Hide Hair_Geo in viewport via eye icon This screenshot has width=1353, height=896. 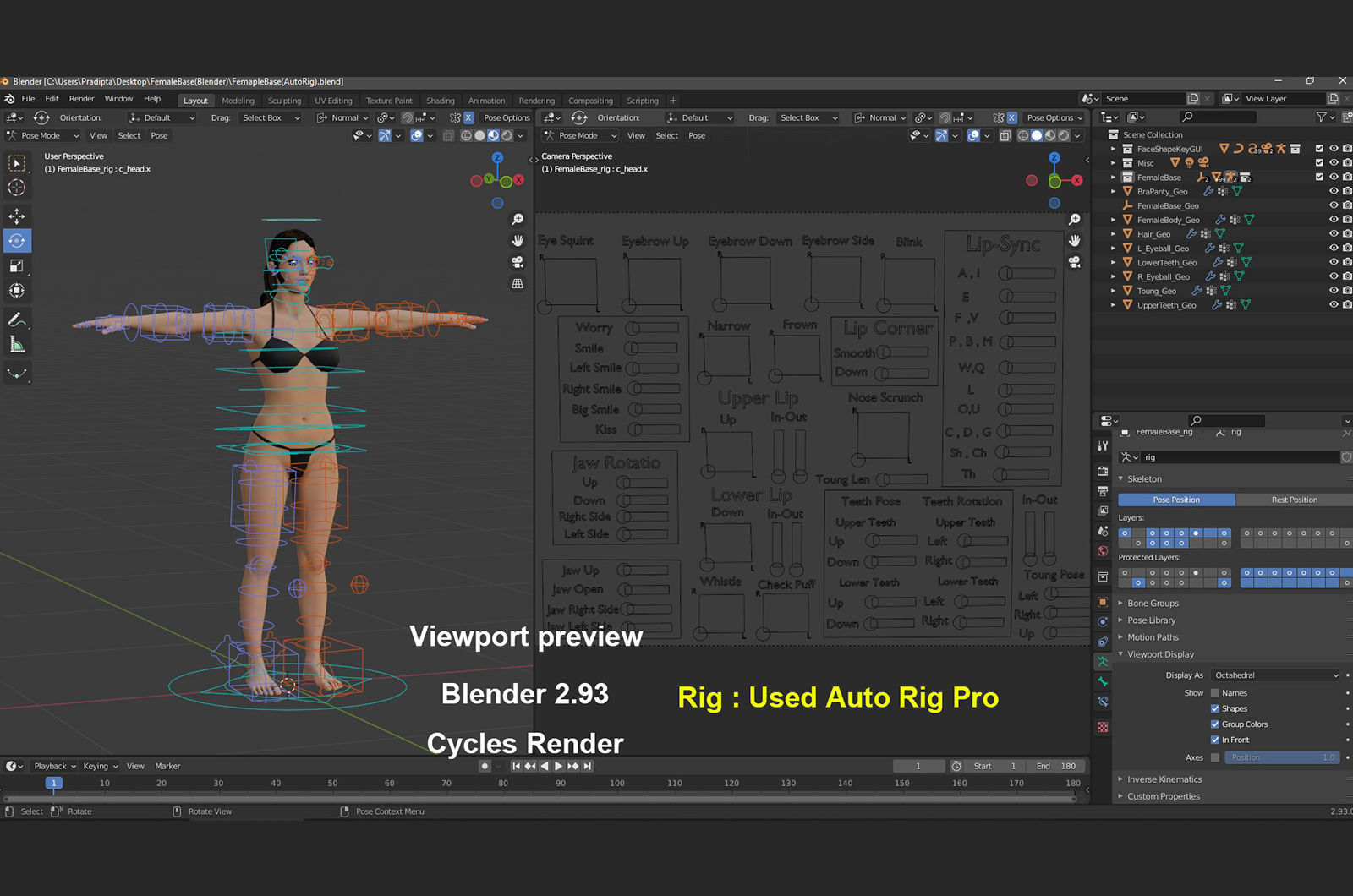click(1334, 234)
